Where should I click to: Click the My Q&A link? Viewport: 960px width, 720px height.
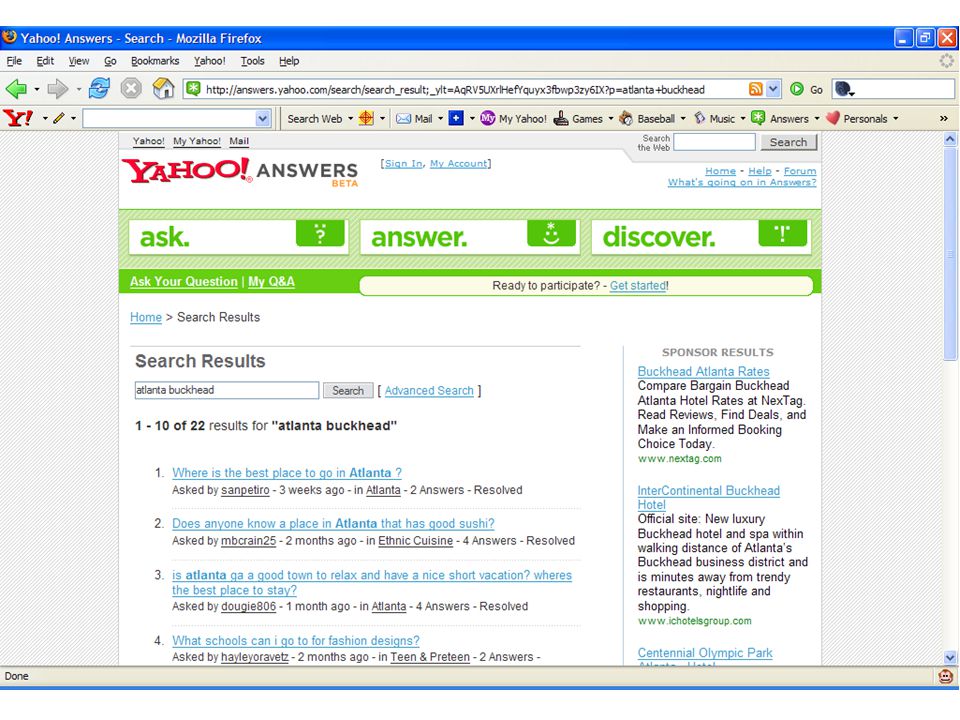point(271,282)
